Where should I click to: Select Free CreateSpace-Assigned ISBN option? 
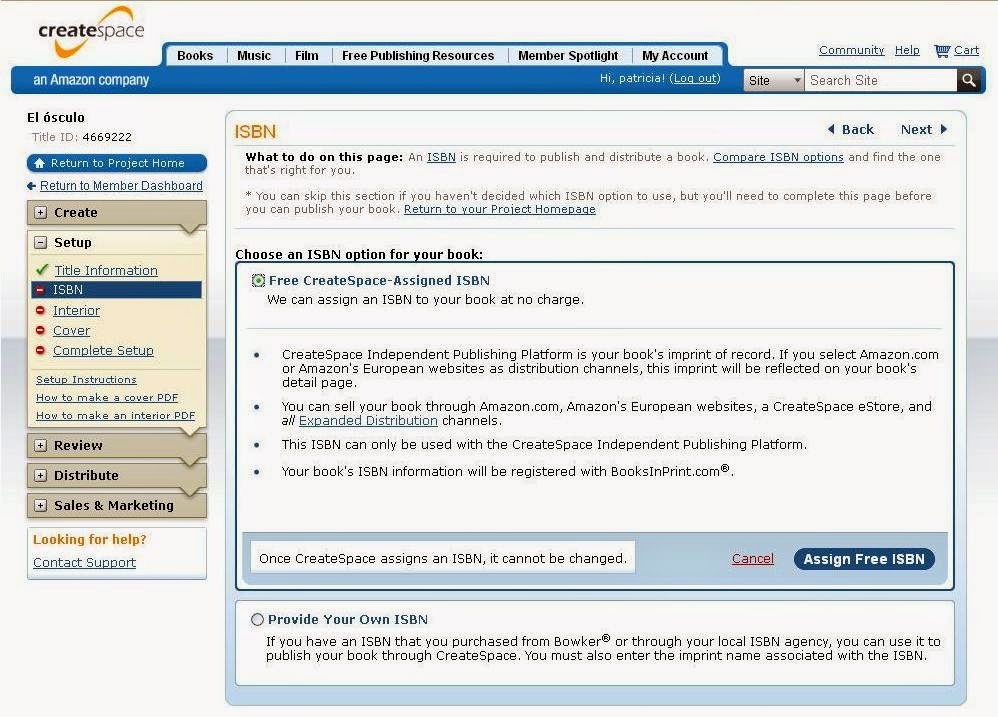point(258,281)
